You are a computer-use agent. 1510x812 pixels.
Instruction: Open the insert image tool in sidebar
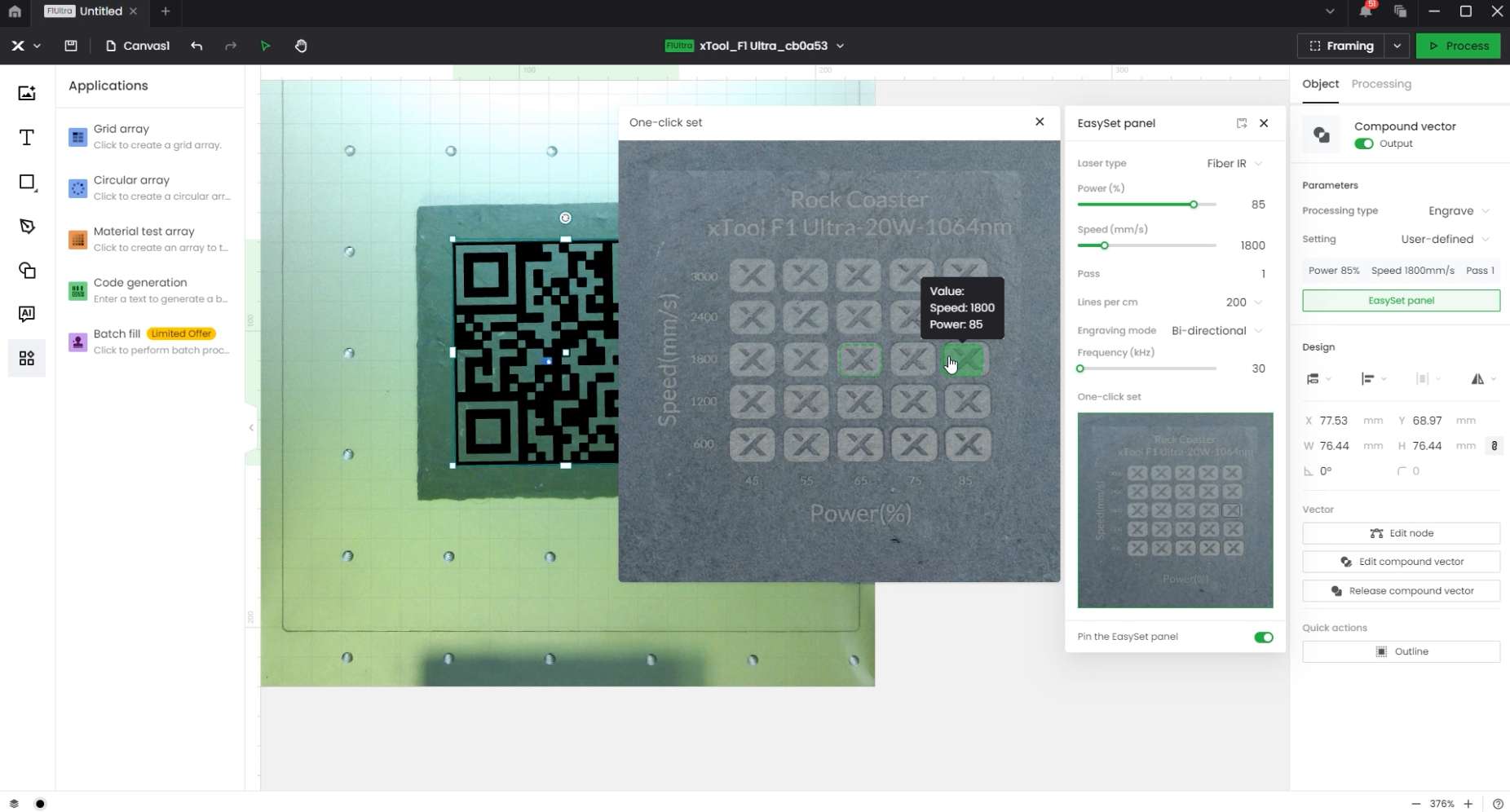point(27,93)
